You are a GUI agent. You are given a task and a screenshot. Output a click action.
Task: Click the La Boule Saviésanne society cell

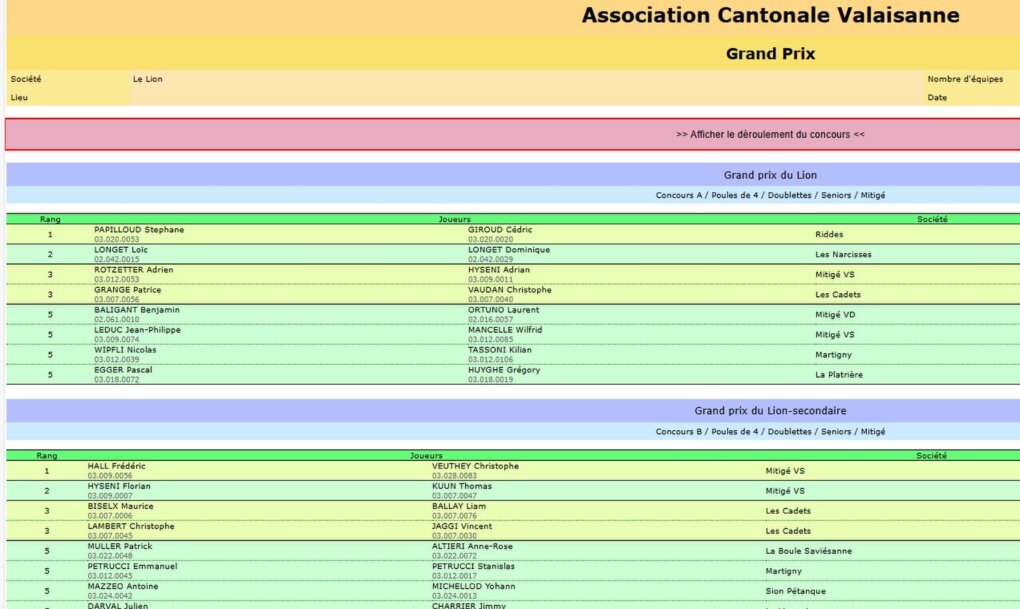(x=809, y=551)
